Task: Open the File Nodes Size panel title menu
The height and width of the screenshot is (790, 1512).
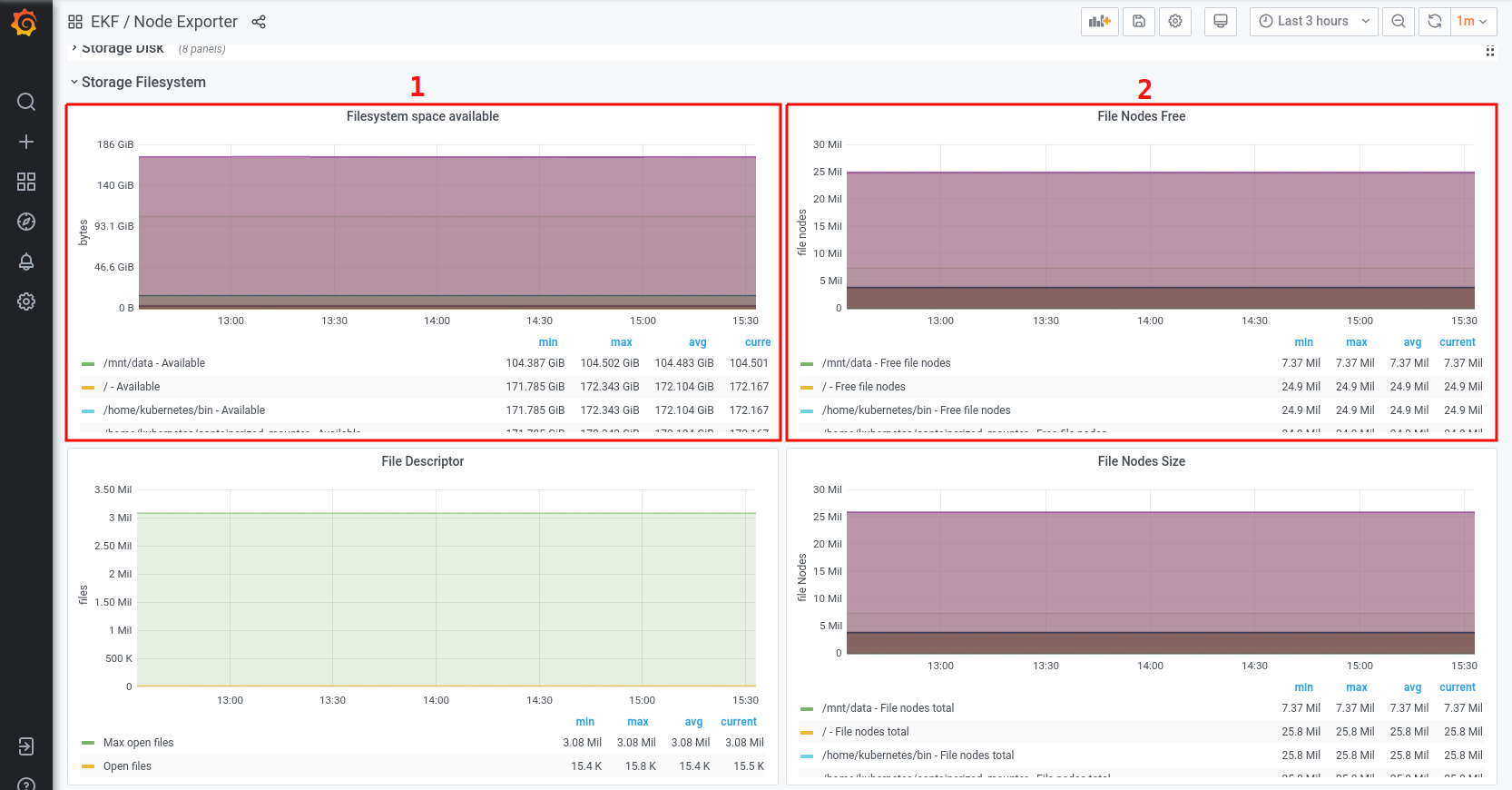Action: (1142, 461)
